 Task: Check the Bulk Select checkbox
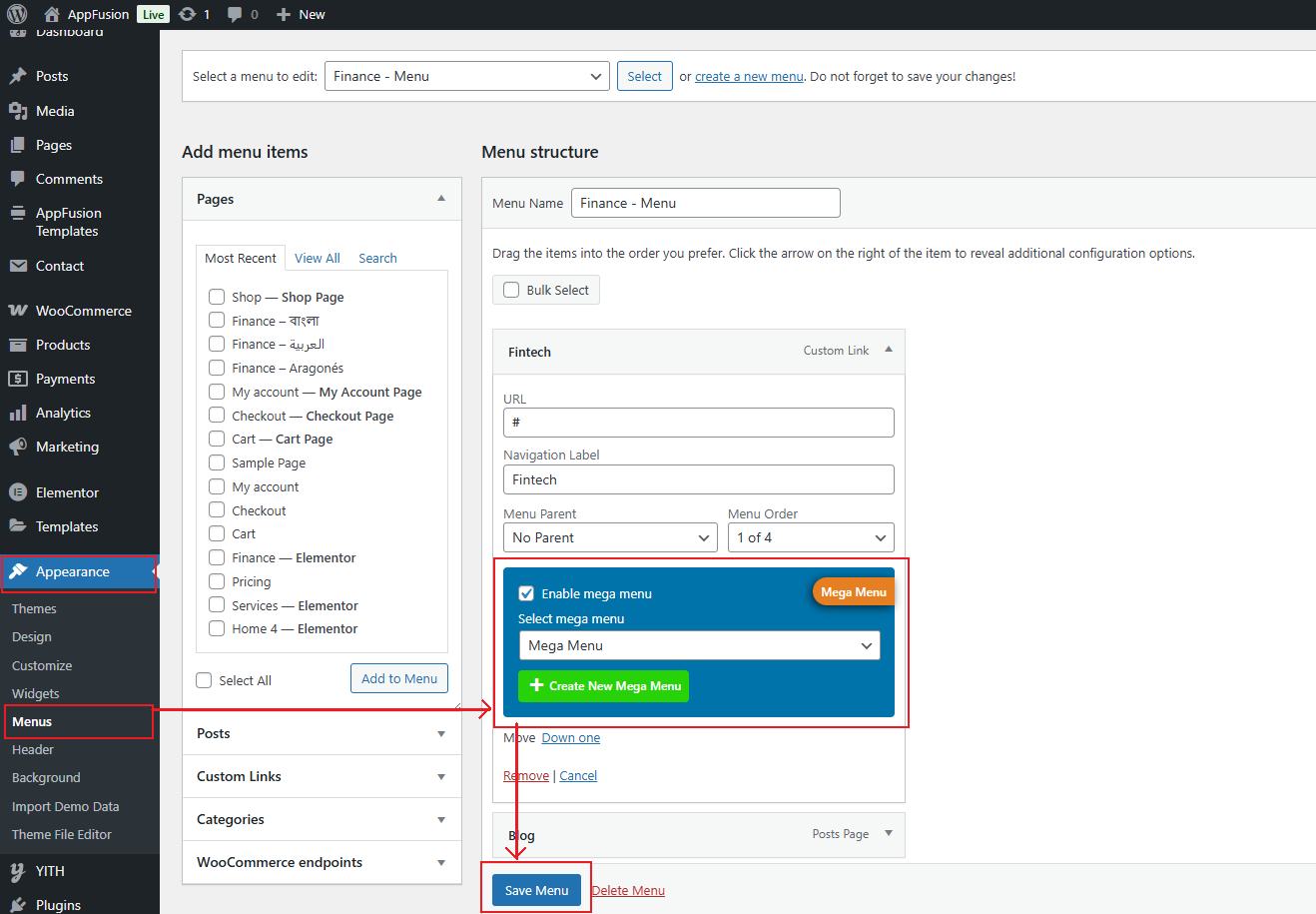pyautogui.click(x=511, y=290)
